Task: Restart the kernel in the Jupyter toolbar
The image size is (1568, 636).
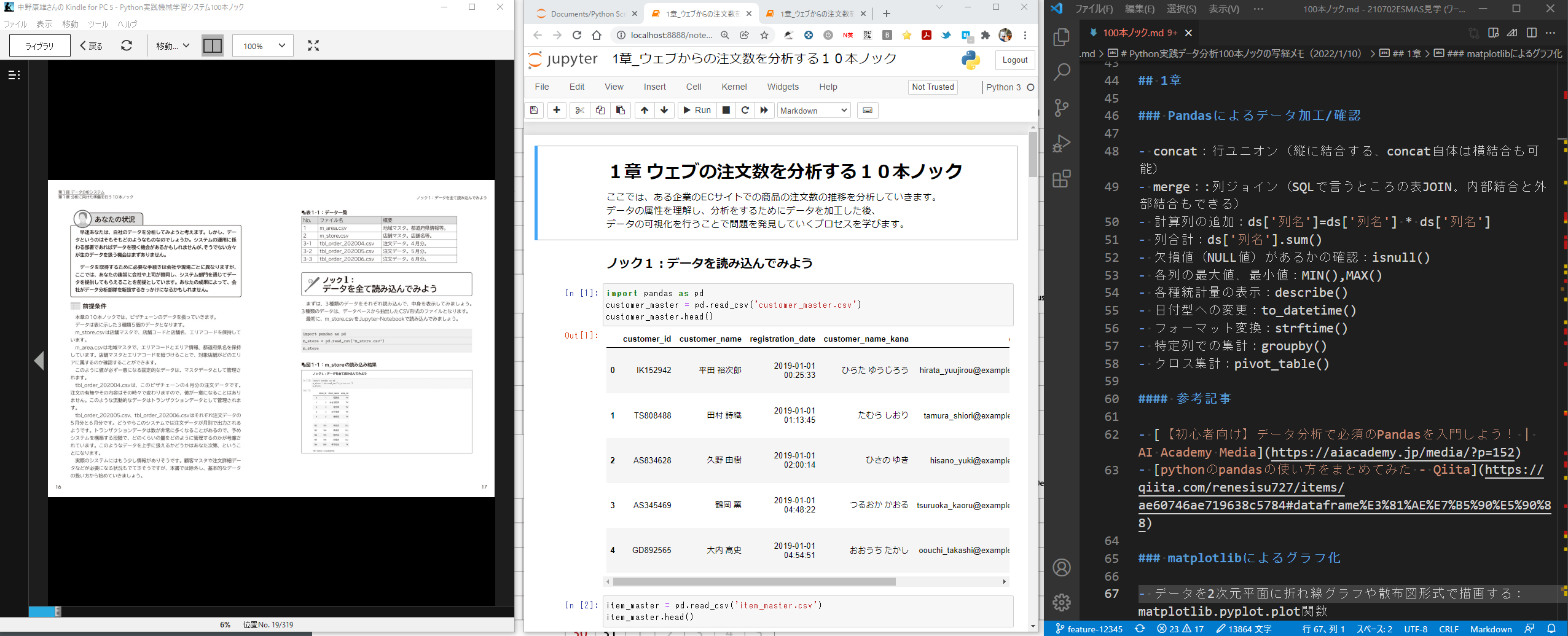Action: [x=745, y=111]
